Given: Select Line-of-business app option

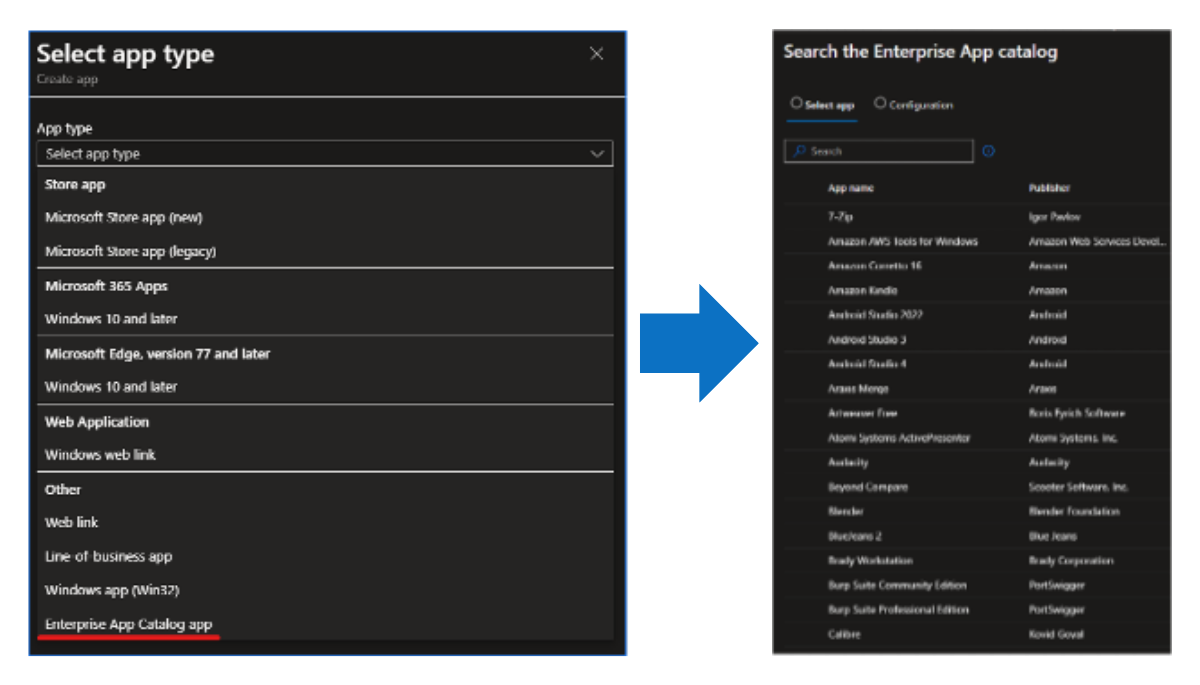Looking at the screenshot, I should (x=109, y=557).
